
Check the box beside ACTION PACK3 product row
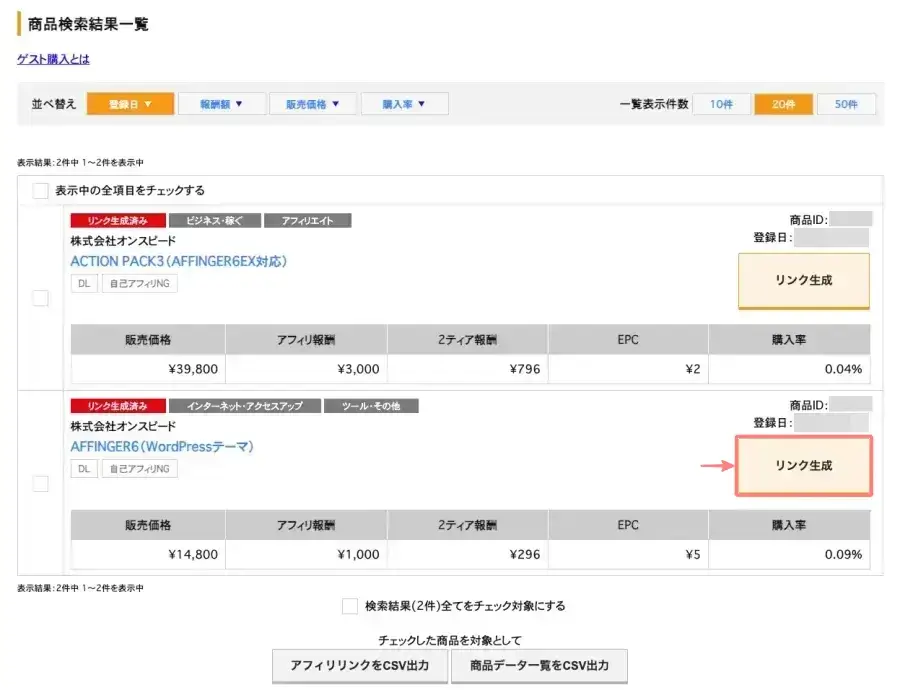(40, 297)
